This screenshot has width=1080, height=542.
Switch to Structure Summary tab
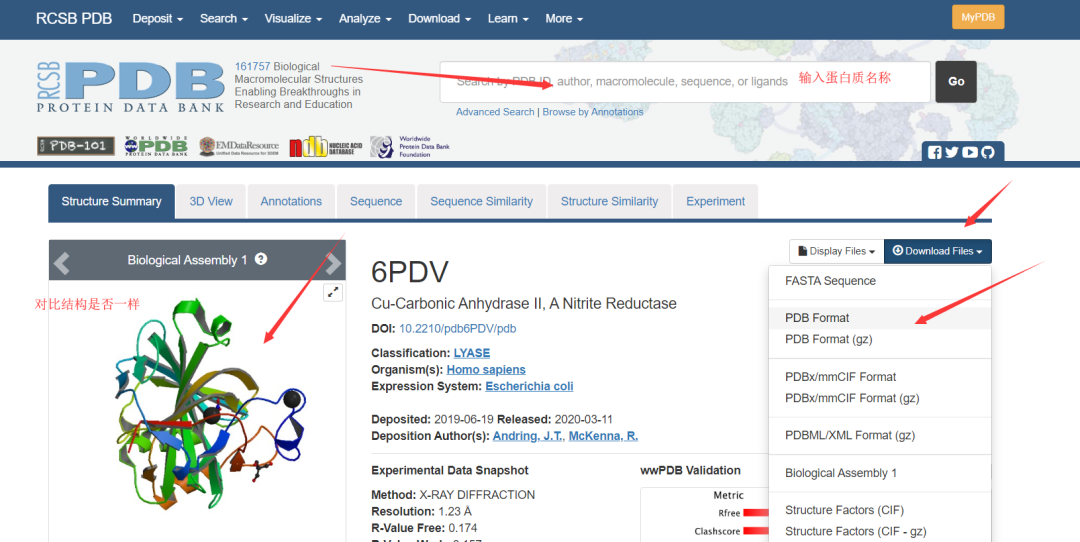(112, 201)
